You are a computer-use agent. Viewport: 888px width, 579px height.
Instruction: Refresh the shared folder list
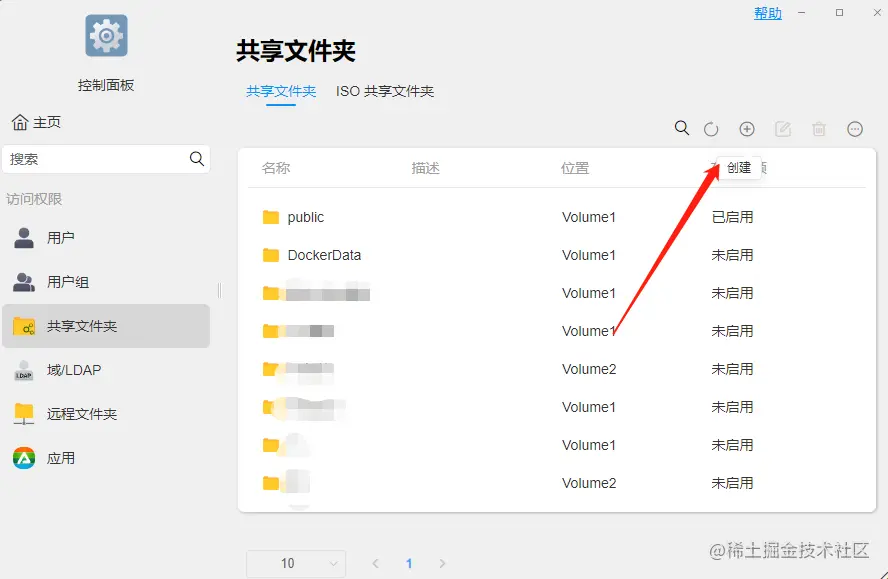[711, 129]
